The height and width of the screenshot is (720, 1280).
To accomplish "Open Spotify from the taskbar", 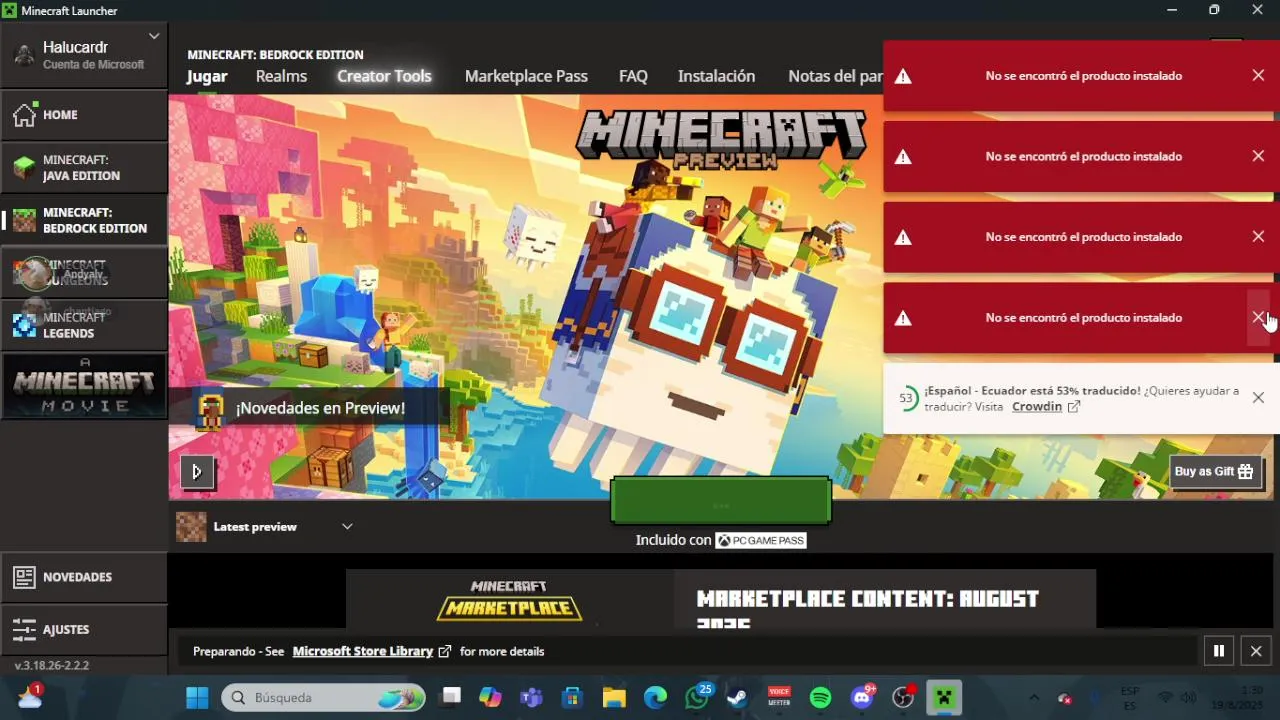I will point(820,697).
